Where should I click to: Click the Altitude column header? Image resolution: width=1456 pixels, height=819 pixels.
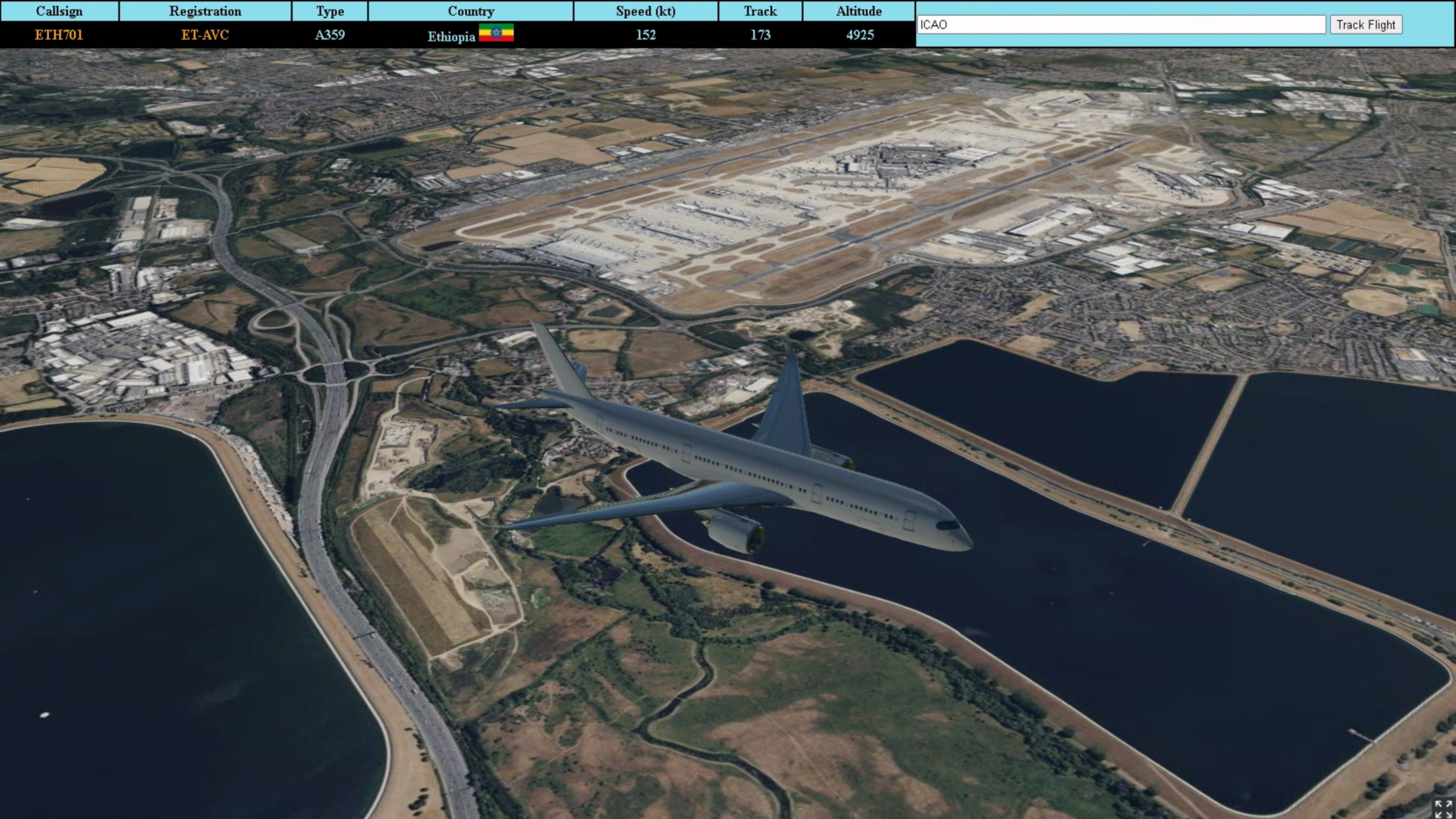pyautogui.click(x=858, y=11)
